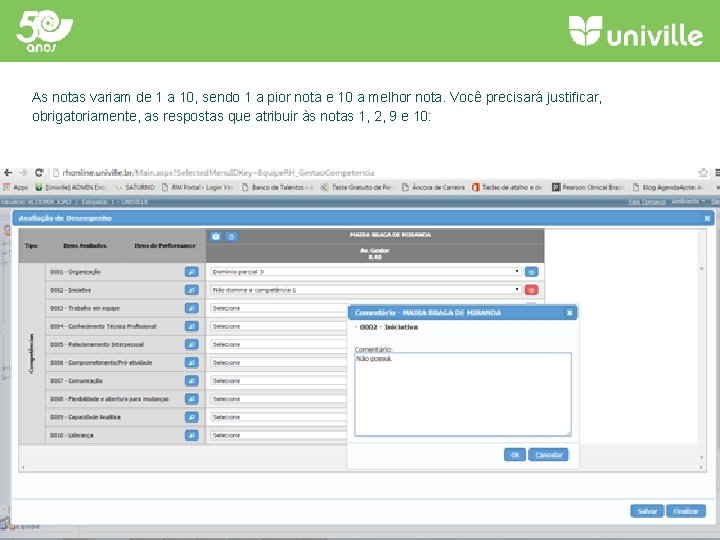
Task: Open details icon for 0001 - Organização
Action: point(191,272)
